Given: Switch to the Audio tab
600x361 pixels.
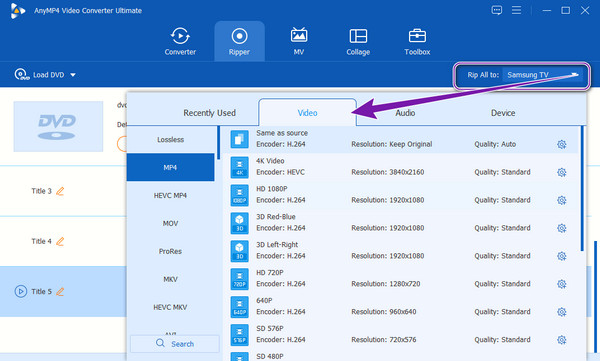Looking at the screenshot, I should pyautogui.click(x=405, y=113).
